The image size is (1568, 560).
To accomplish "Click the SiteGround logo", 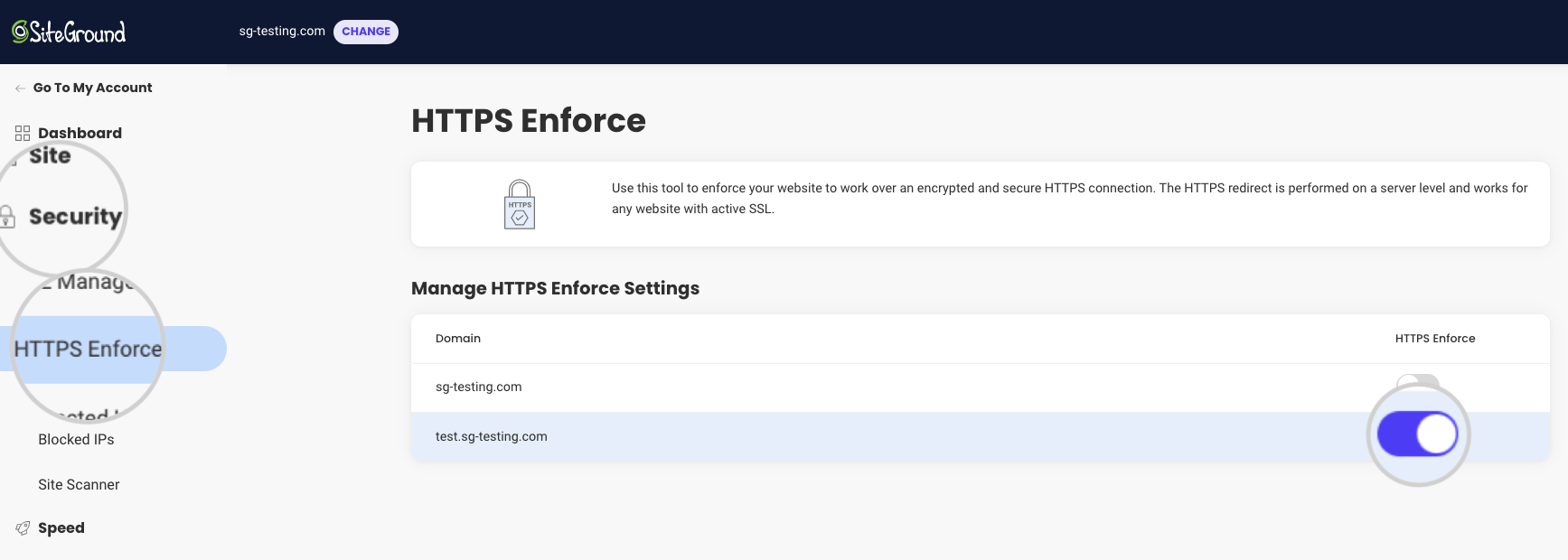I will [69, 32].
